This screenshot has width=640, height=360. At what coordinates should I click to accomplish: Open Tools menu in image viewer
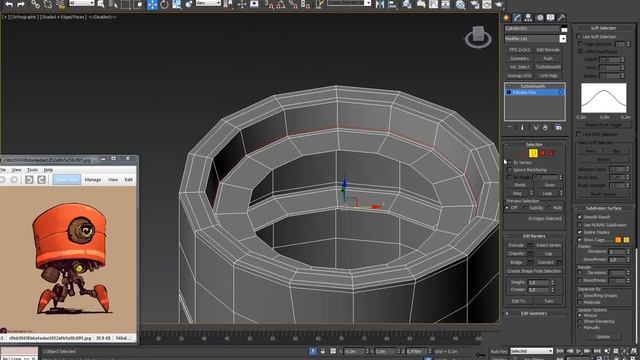[32, 170]
